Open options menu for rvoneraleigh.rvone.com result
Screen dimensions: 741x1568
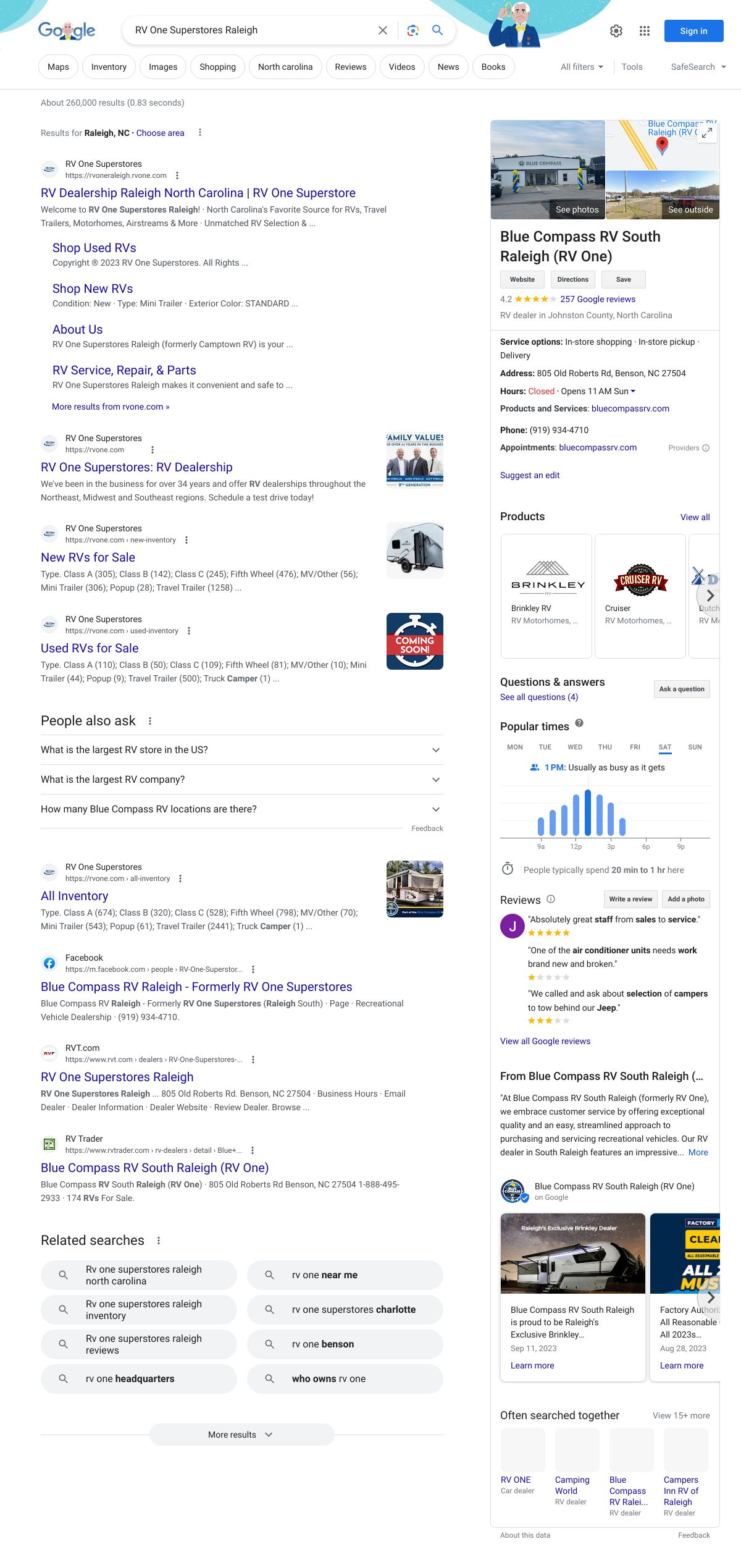177,175
